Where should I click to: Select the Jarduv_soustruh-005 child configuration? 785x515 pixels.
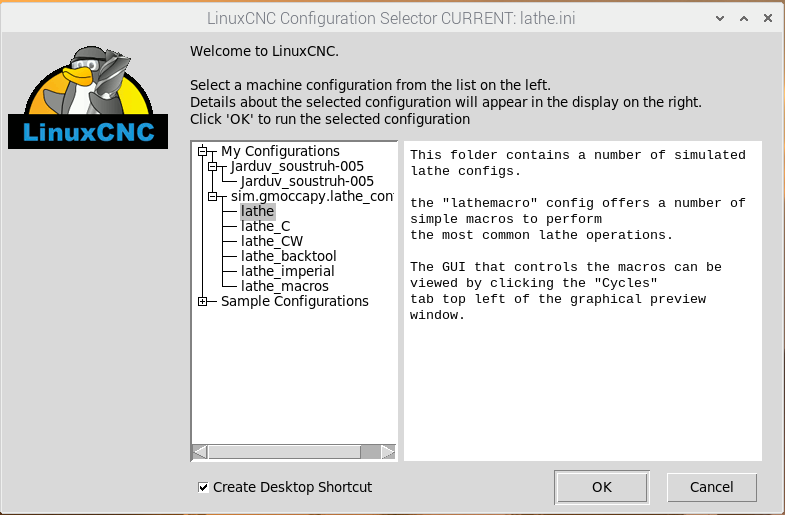click(x=307, y=181)
